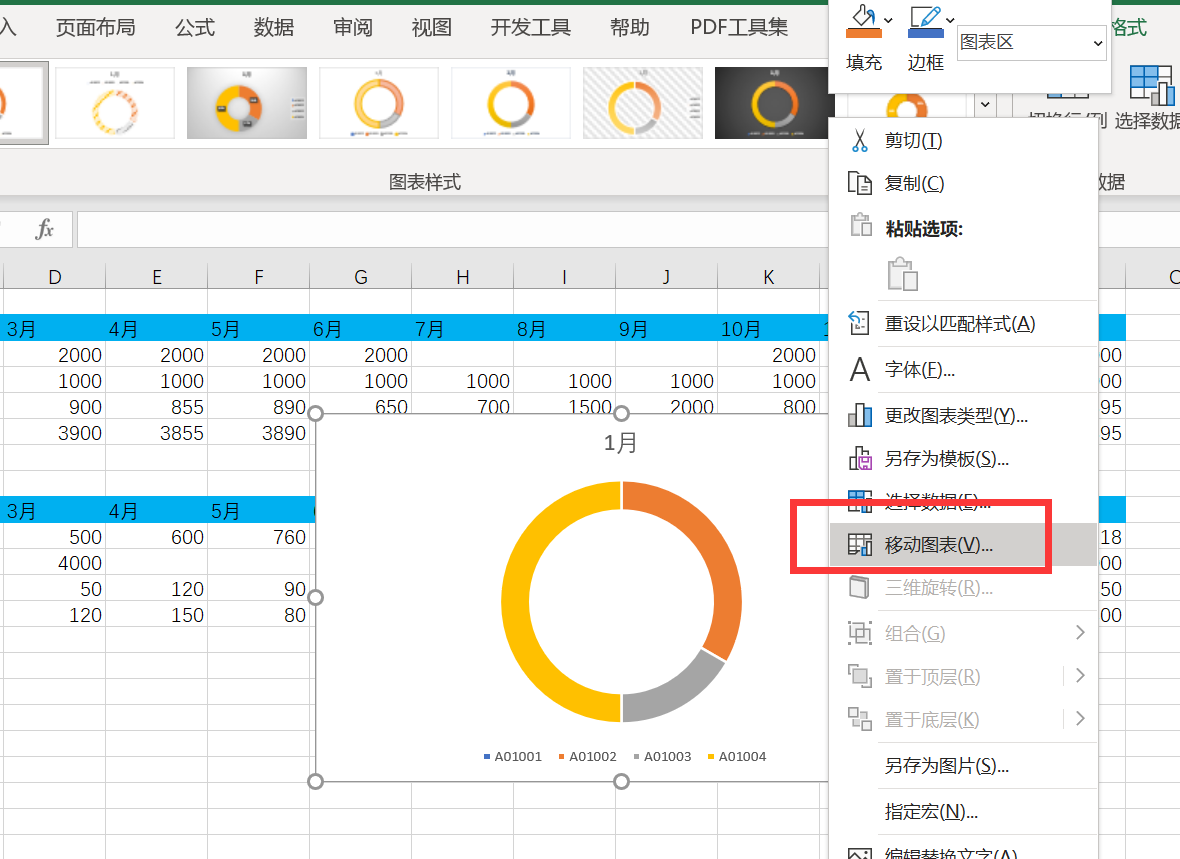Click cell with value 3855
1180x859 pixels.
(x=157, y=433)
